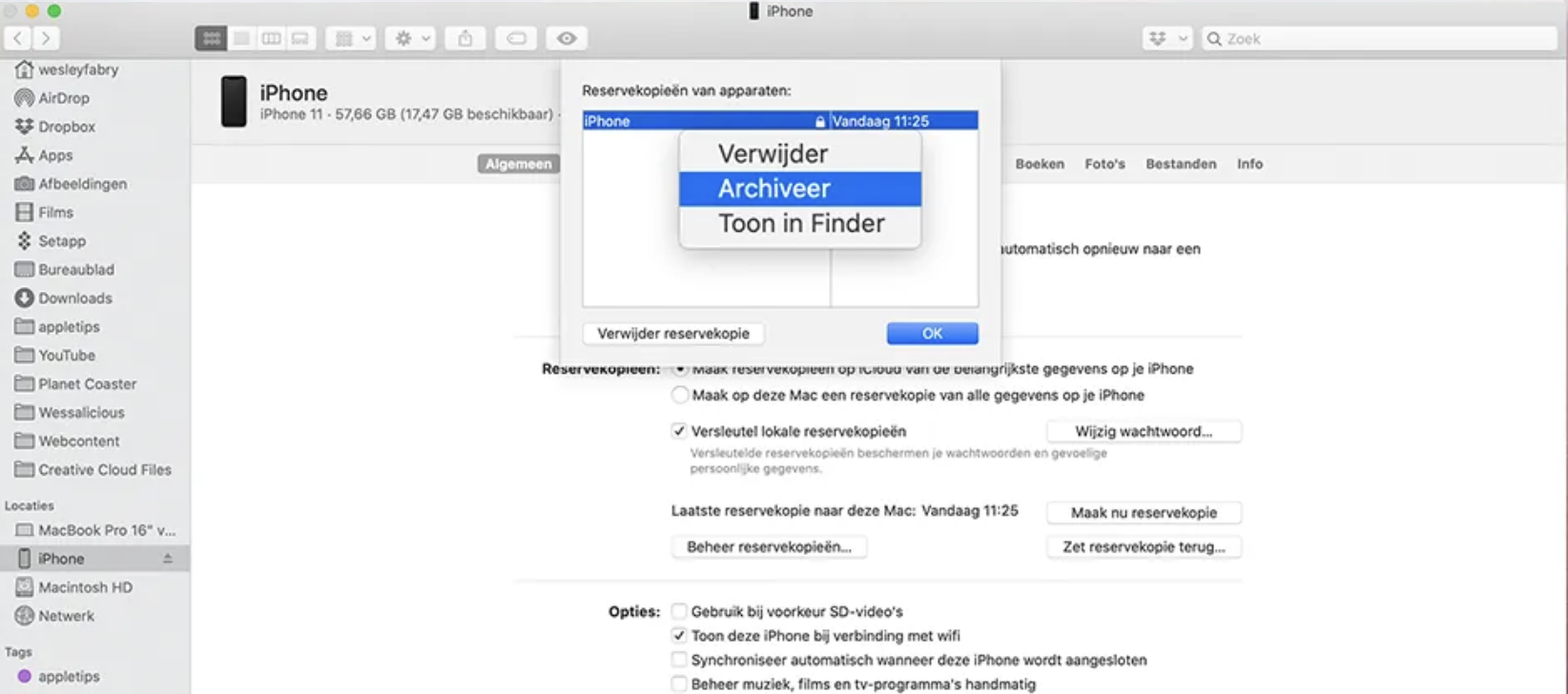The image size is (1568, 694).
Task: Toggle Beheer muziek, films handmatig checkbox
Action: point(679,684)
